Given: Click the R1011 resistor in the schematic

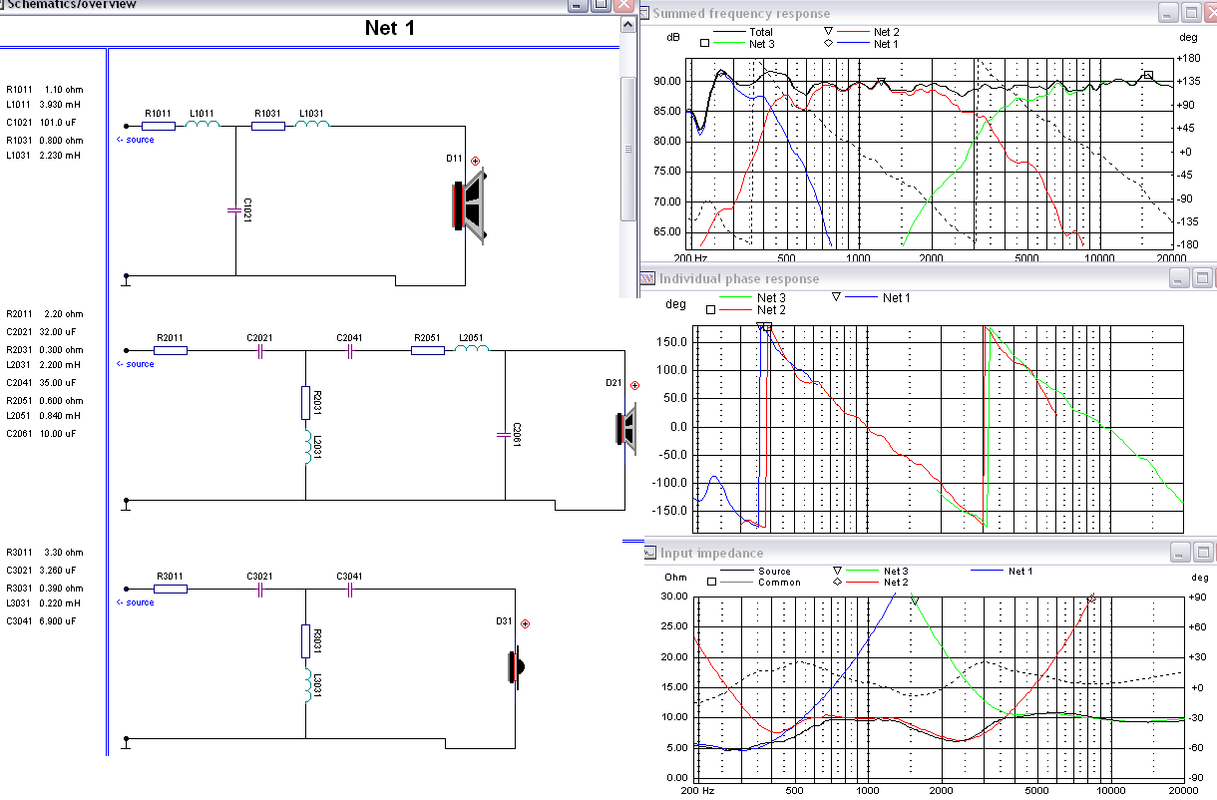Looking at the screenshot, I should pos(158,126).
